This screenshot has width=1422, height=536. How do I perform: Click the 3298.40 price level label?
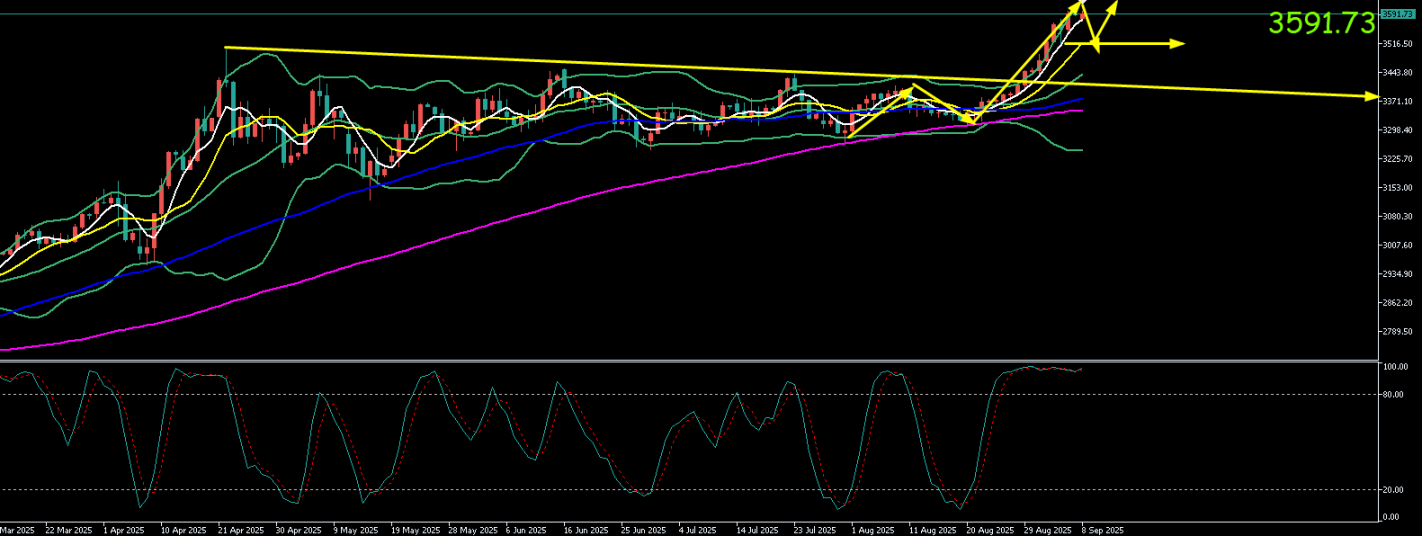[1396, 130]
